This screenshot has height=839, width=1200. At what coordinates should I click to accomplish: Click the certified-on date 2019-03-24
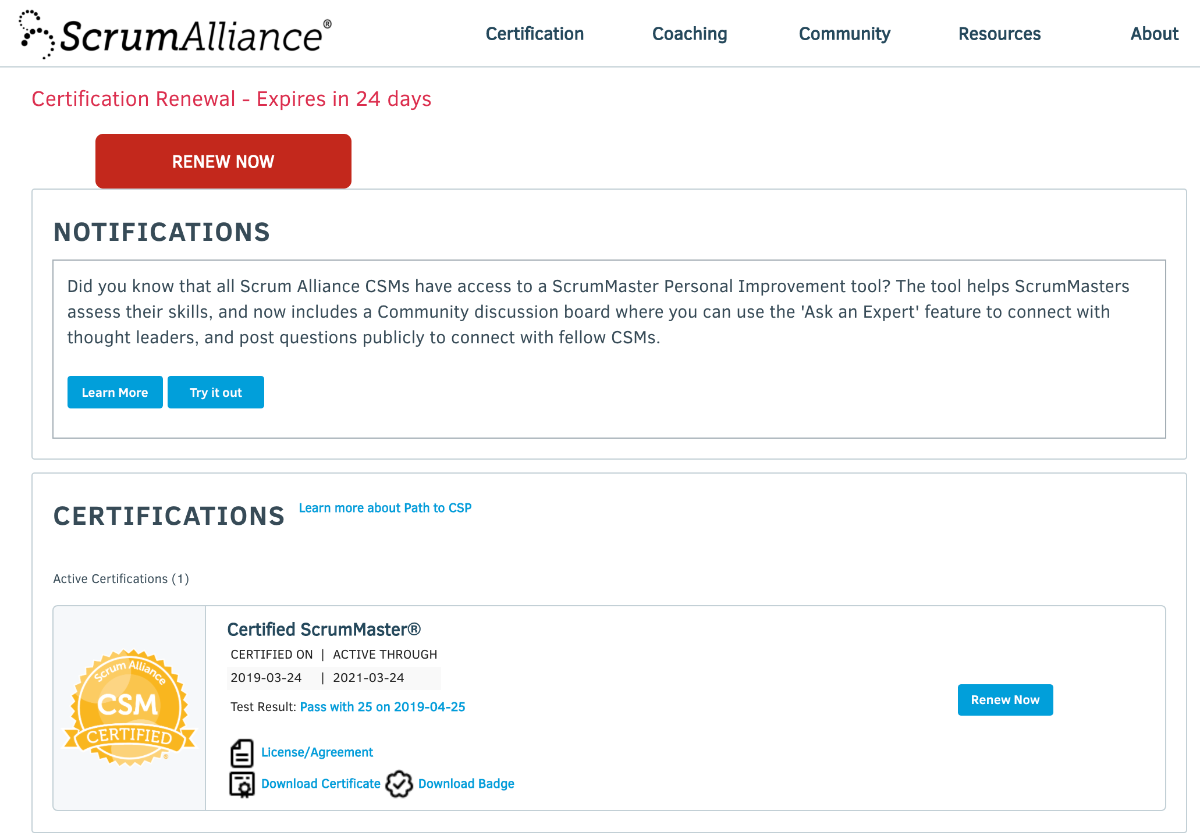point(266,678)
